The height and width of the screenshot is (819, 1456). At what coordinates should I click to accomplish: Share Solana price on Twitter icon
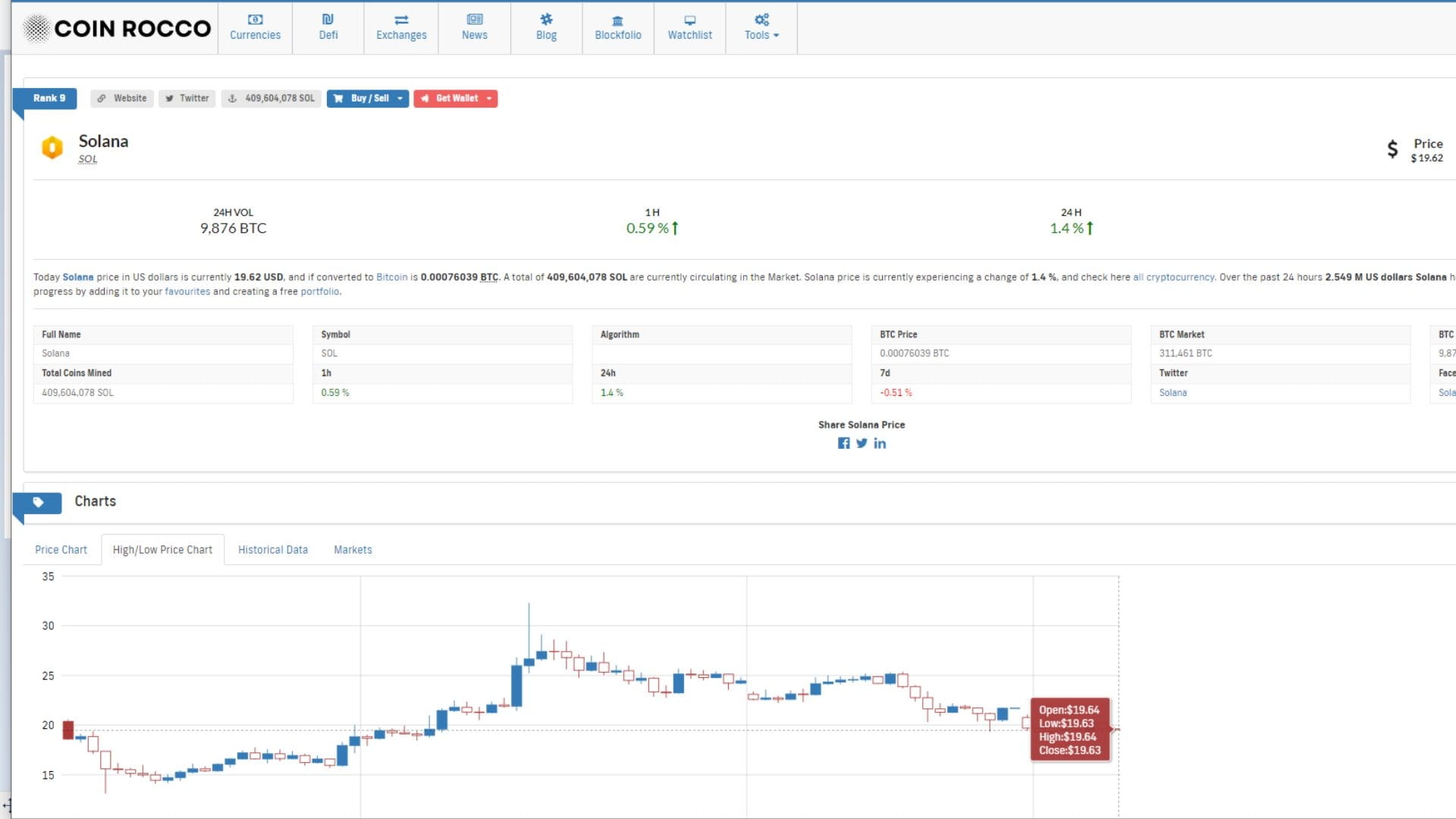point(861,444)
